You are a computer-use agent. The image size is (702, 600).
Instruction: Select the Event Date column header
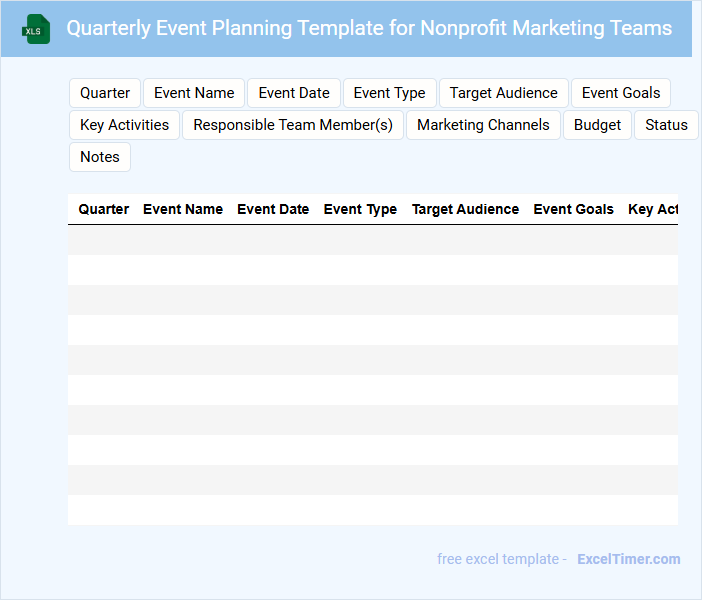click(273, 209)
